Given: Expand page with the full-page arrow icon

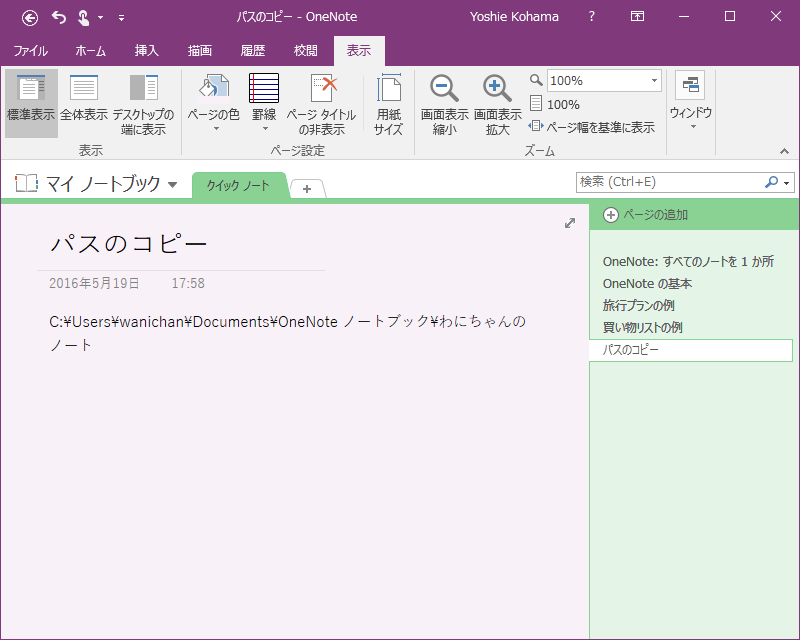Looking at the screenshot, I should [x=570, y=223].
